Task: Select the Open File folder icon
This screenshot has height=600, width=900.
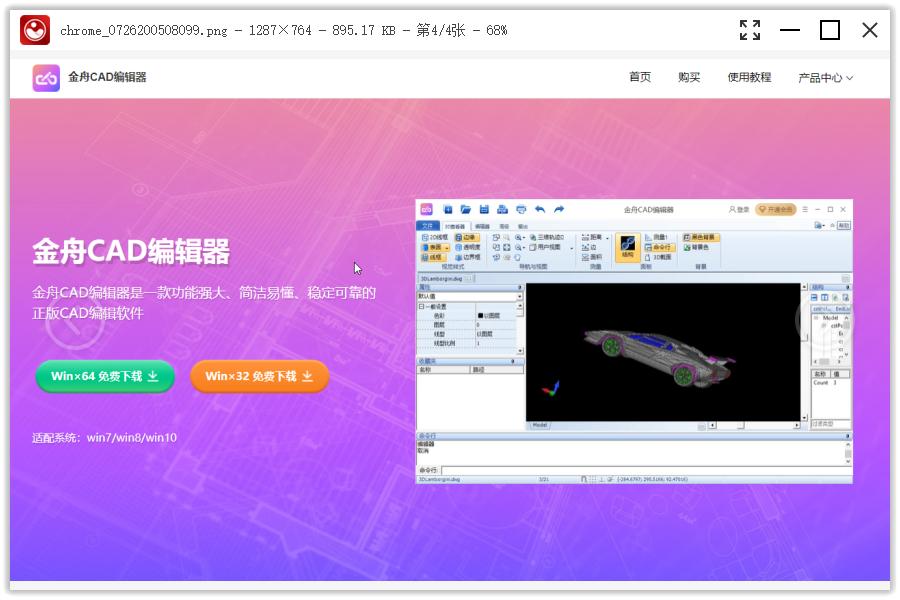Action: tap(466, 210)
